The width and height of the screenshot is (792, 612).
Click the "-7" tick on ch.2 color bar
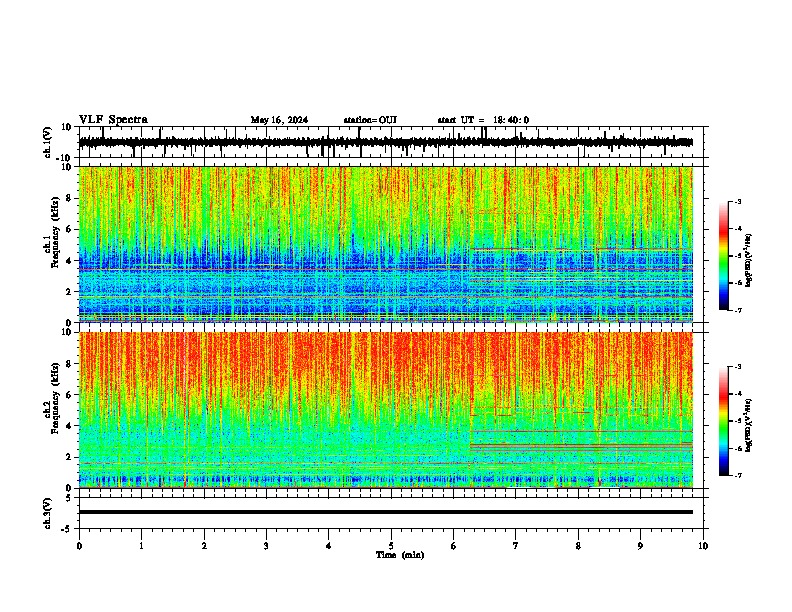click(x=738, y=476)
